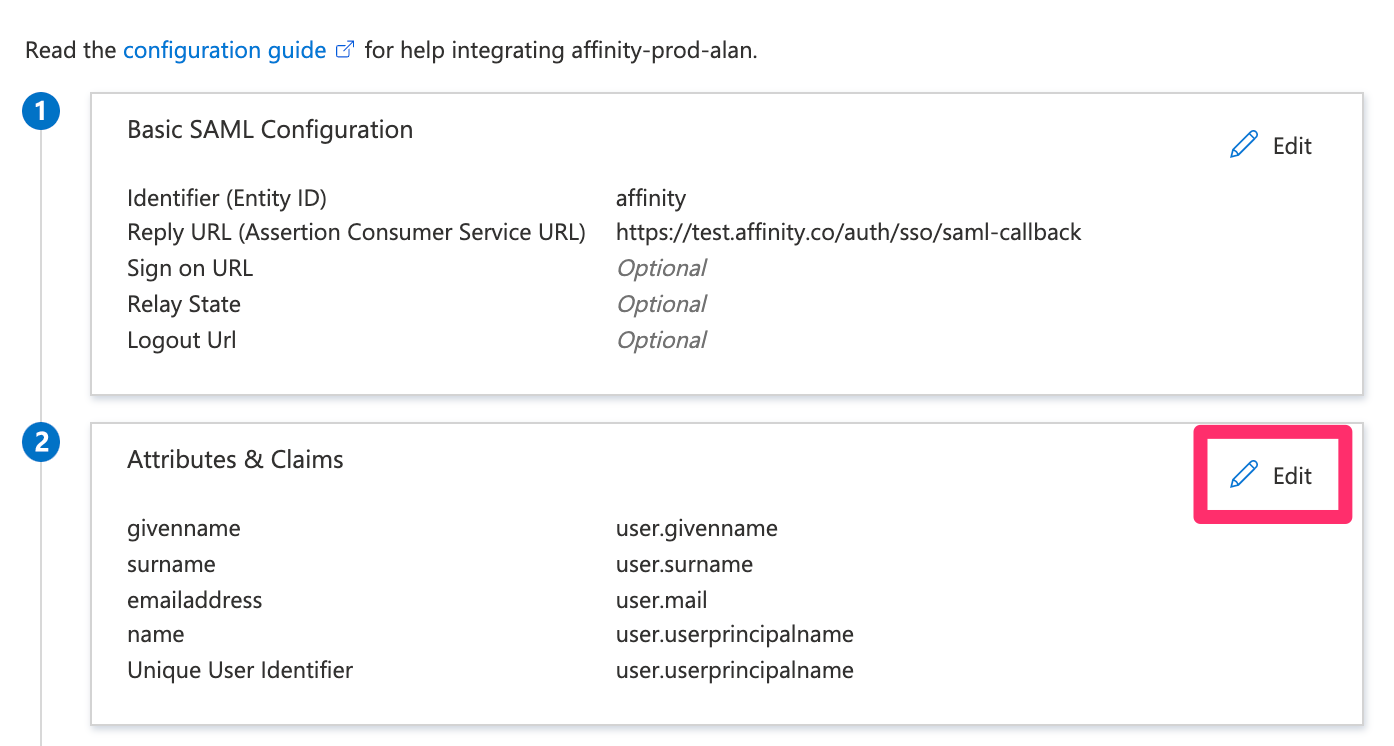Image resolution: width=1394 pixels, height=746 pixels.
Task: Click the numbered badge beside Attributes & Claims
Action: (x=41, y=441)
